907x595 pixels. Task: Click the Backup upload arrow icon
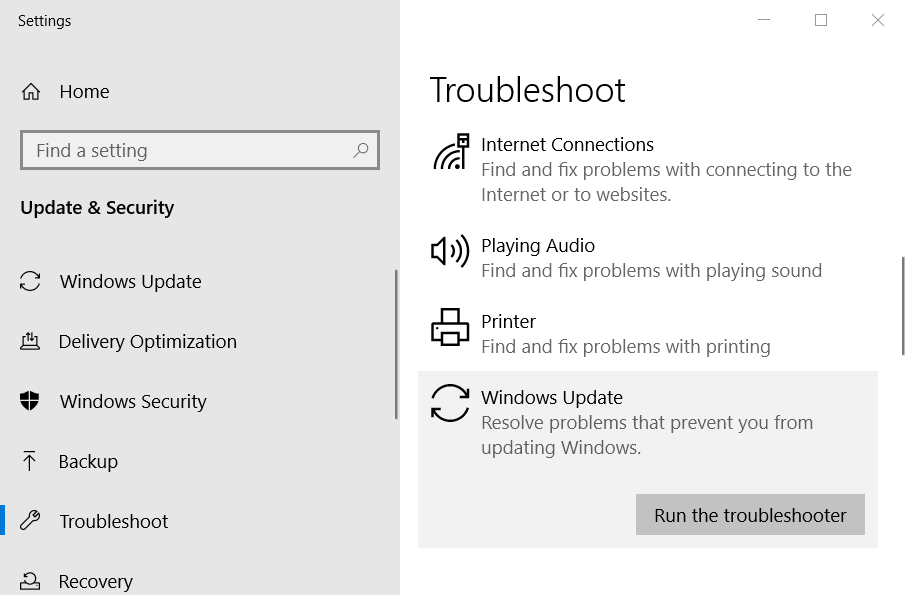[29, 461]
